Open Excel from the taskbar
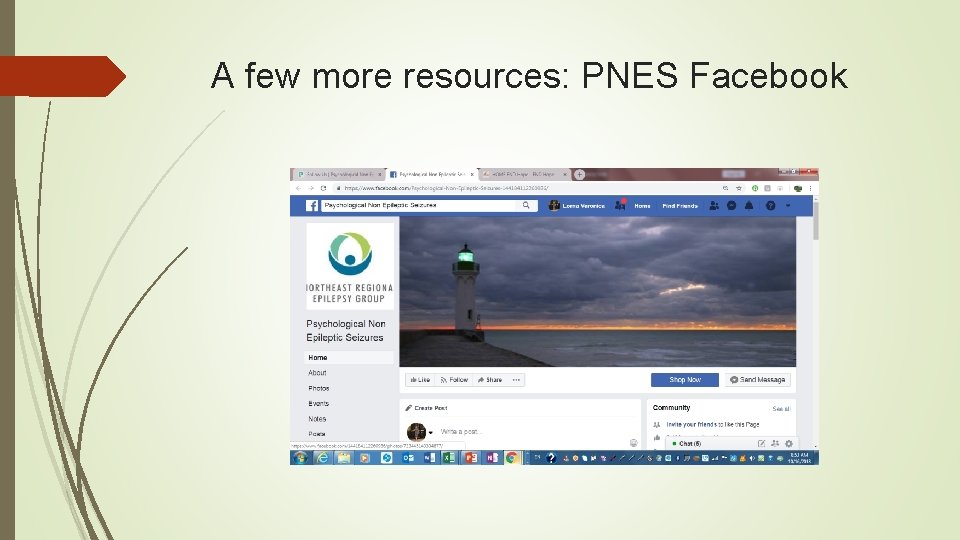The image size is (960, 540). pos(449,457)
